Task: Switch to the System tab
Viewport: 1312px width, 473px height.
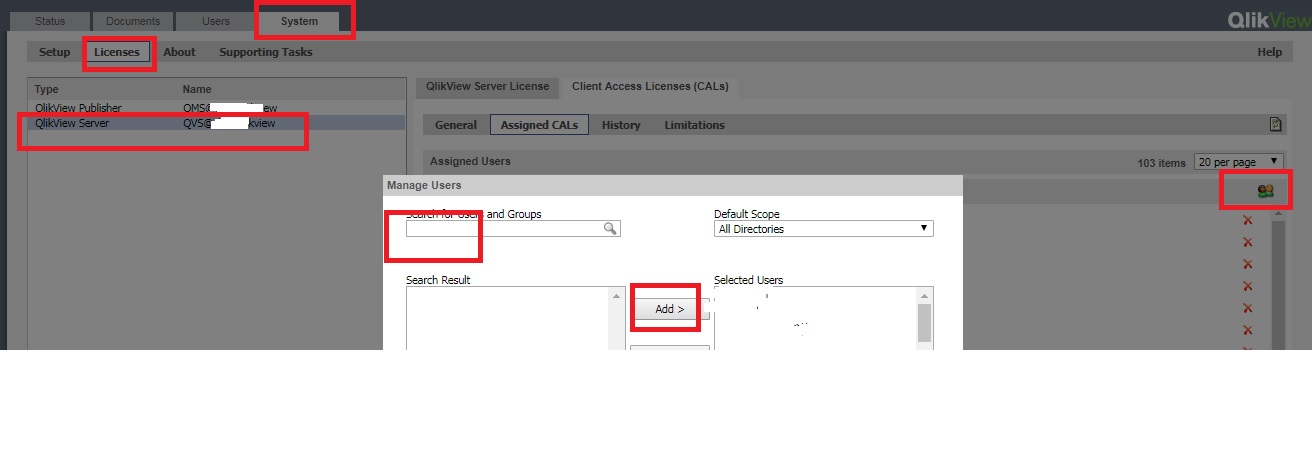Action: (299, 21)
